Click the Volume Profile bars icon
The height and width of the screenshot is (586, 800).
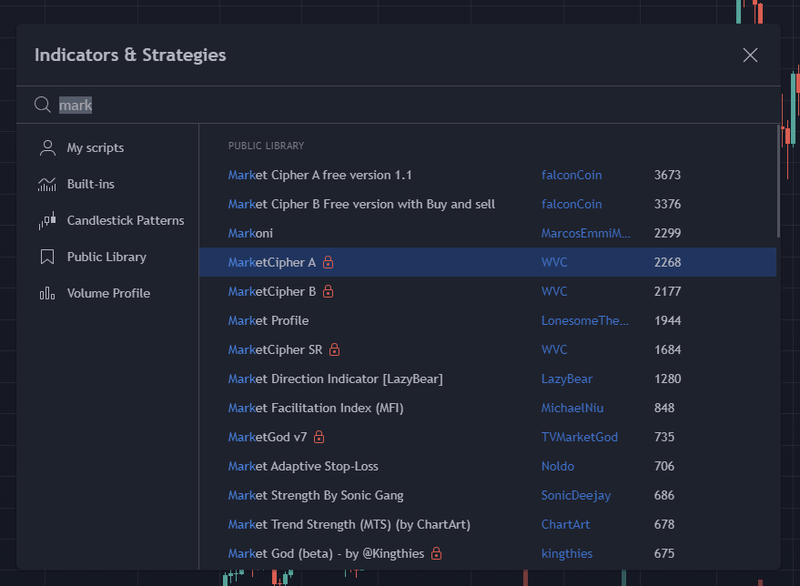point(47,293)
